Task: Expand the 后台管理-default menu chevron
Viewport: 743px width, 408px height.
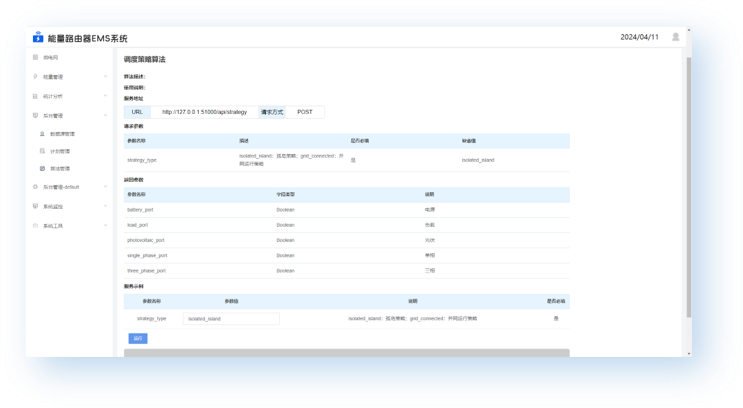Action: (105, 187)
